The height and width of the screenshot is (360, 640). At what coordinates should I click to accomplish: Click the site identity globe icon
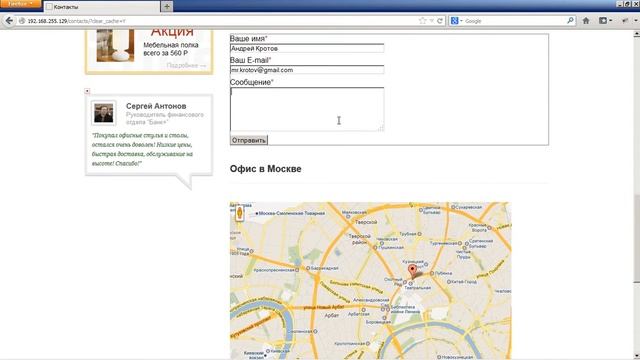22,21
